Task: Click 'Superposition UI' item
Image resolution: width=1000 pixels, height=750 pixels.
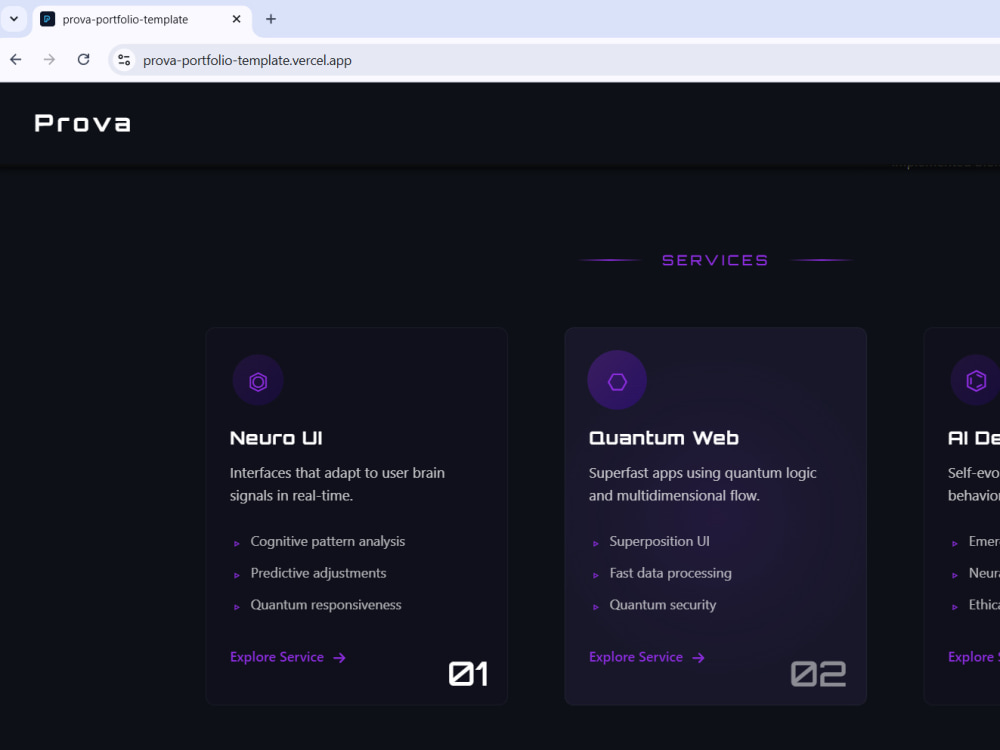Action: tap(659, 541)
